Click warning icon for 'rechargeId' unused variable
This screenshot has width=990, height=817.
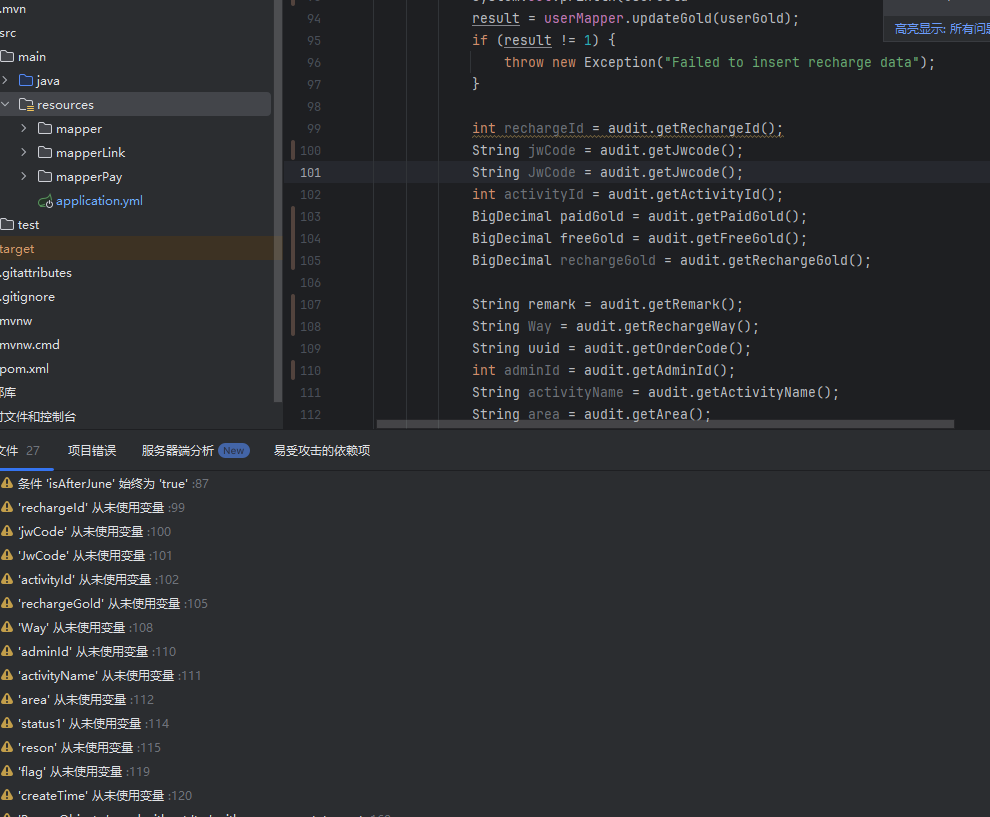click(x=7, y=507)
